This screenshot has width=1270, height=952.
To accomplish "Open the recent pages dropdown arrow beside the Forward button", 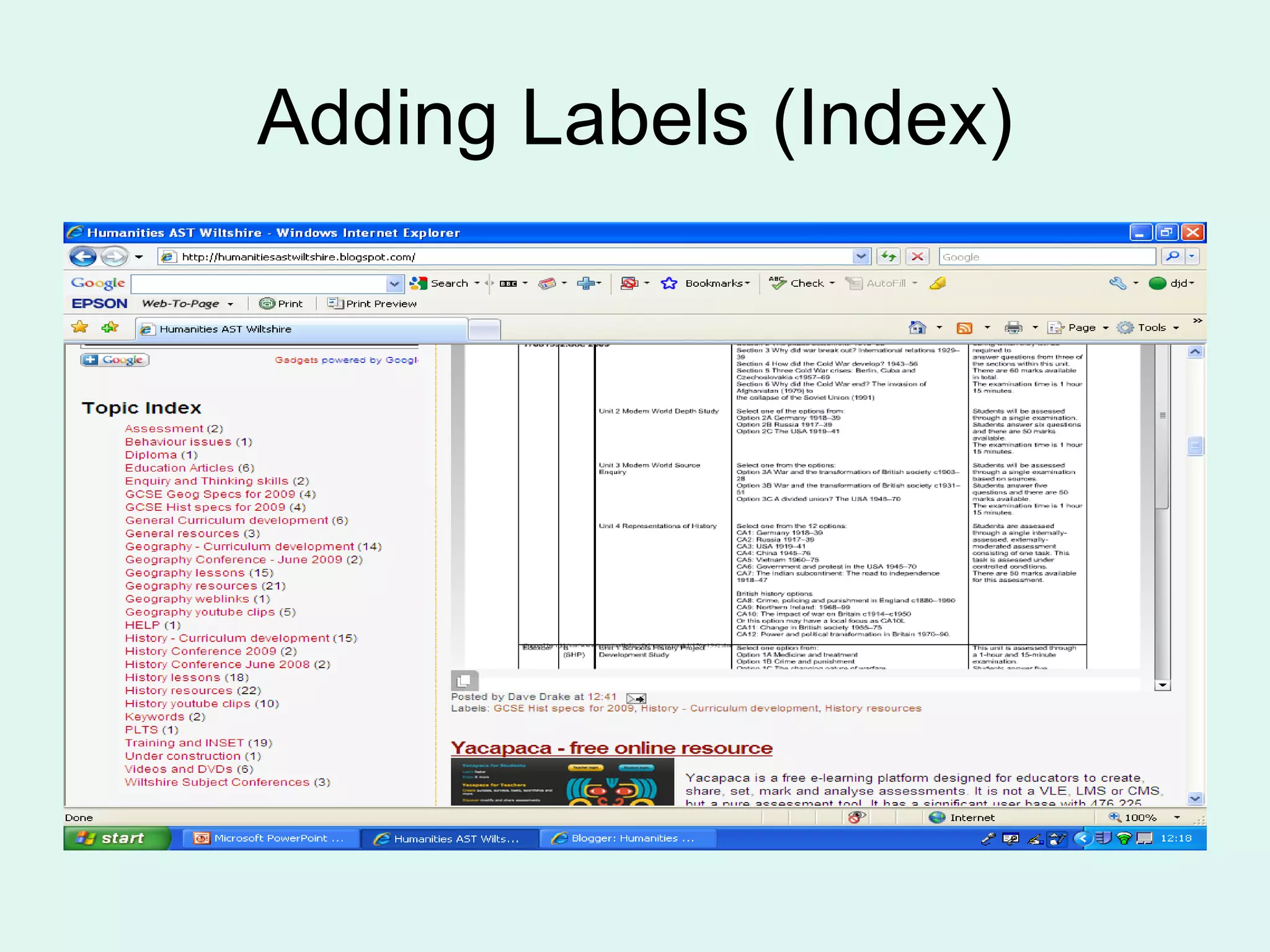I will (139, 257).
